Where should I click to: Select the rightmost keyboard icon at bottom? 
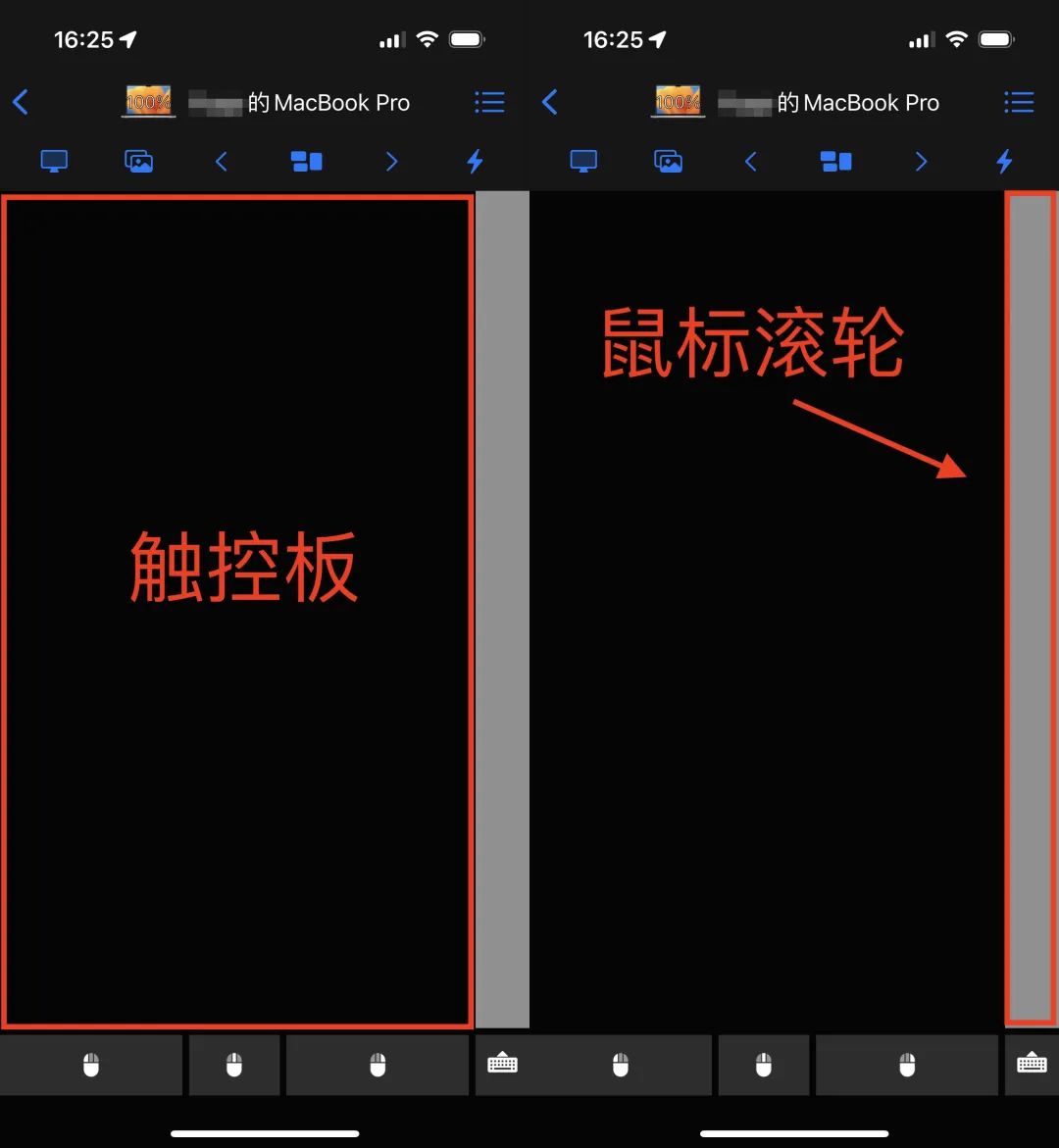coord(1032,1062)
